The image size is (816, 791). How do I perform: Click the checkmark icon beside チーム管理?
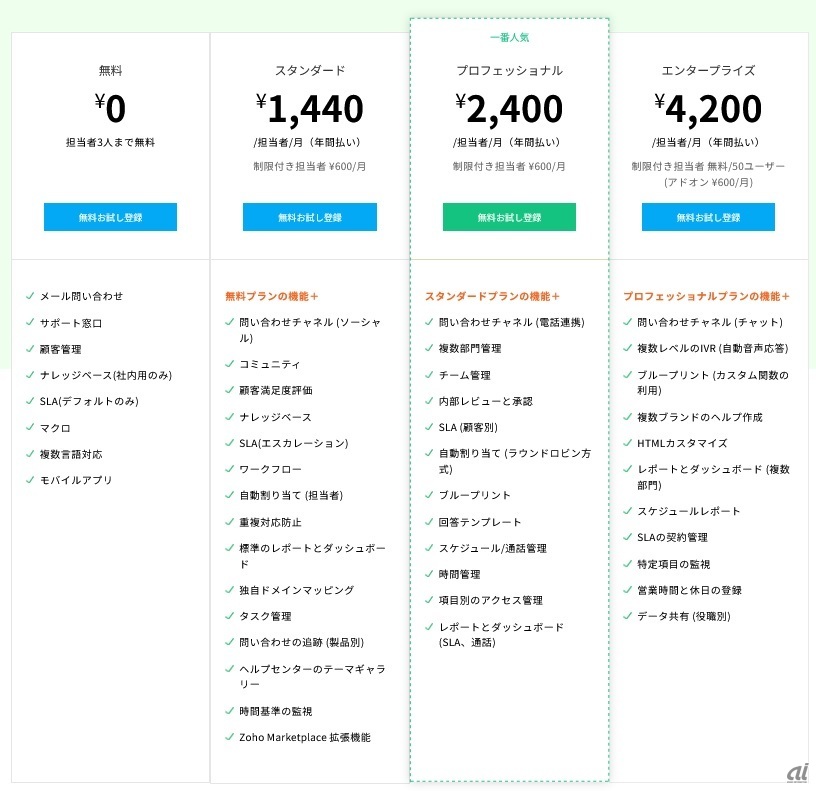429,375
